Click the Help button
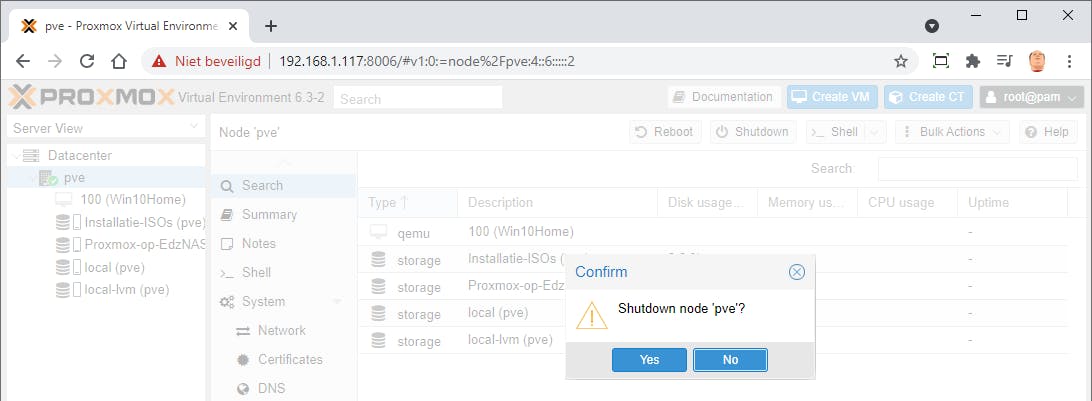 [1046, 132]
